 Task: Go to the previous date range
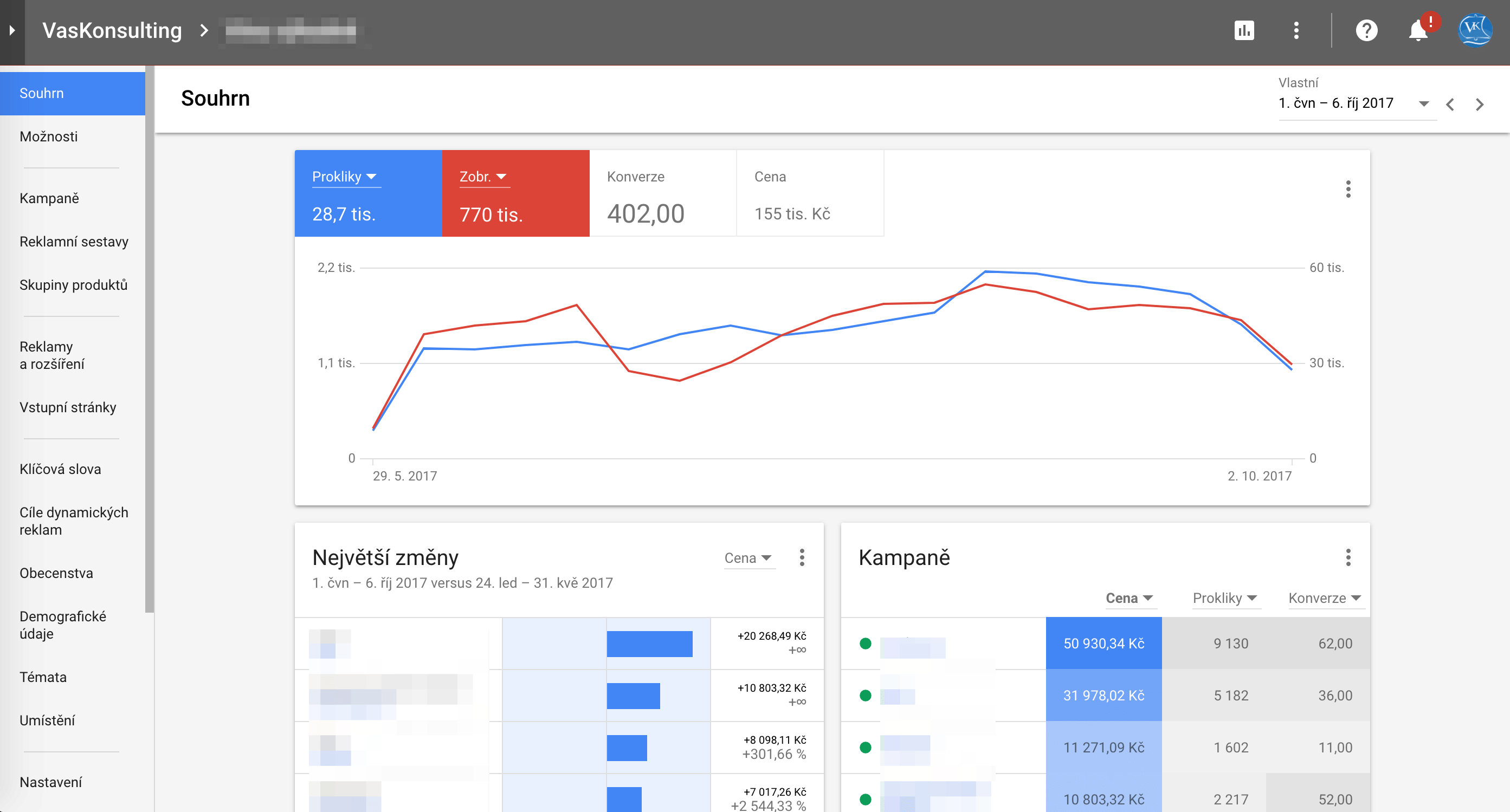click(1450, 105)
